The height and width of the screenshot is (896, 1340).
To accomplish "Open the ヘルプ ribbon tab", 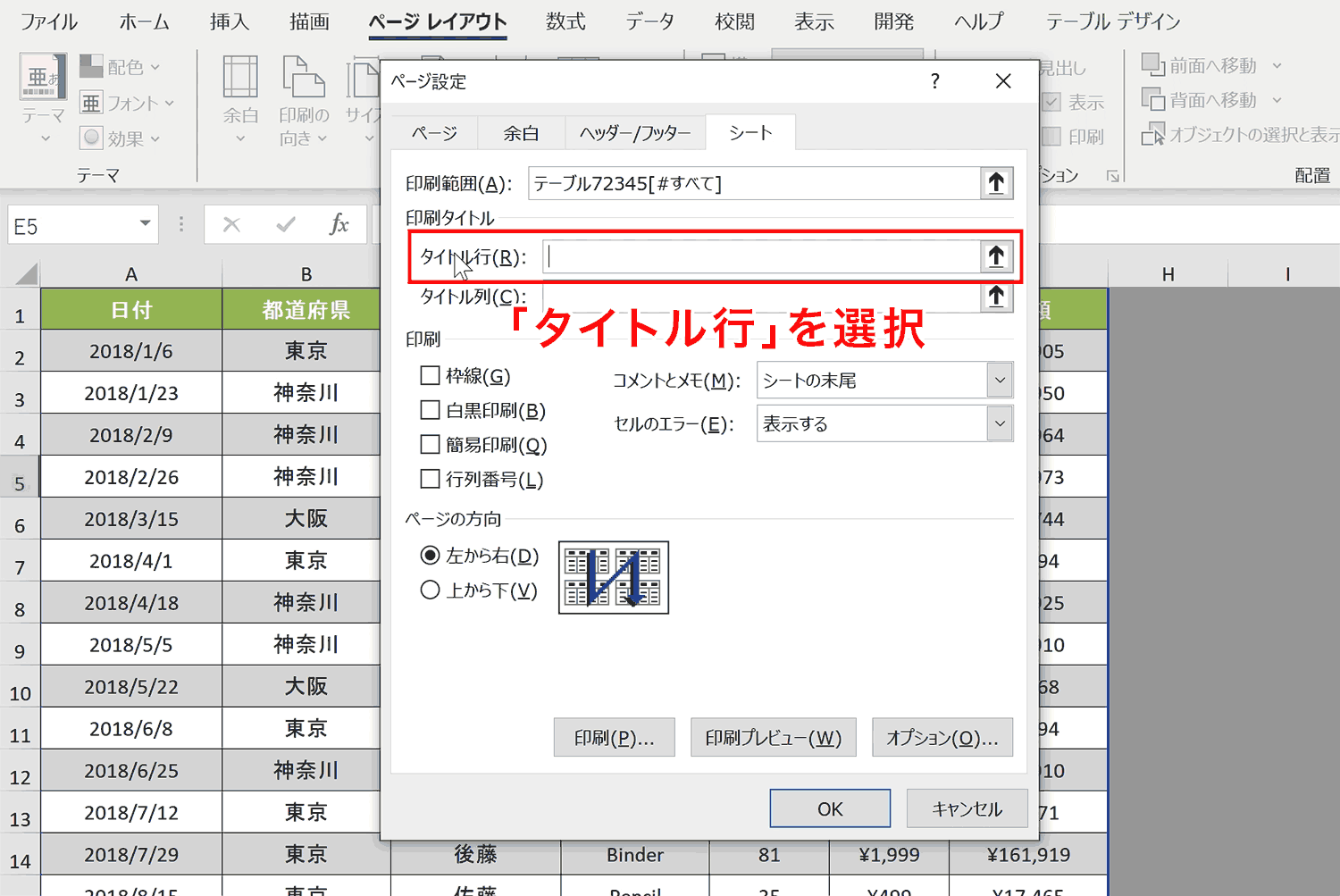I will click(978, 21).
